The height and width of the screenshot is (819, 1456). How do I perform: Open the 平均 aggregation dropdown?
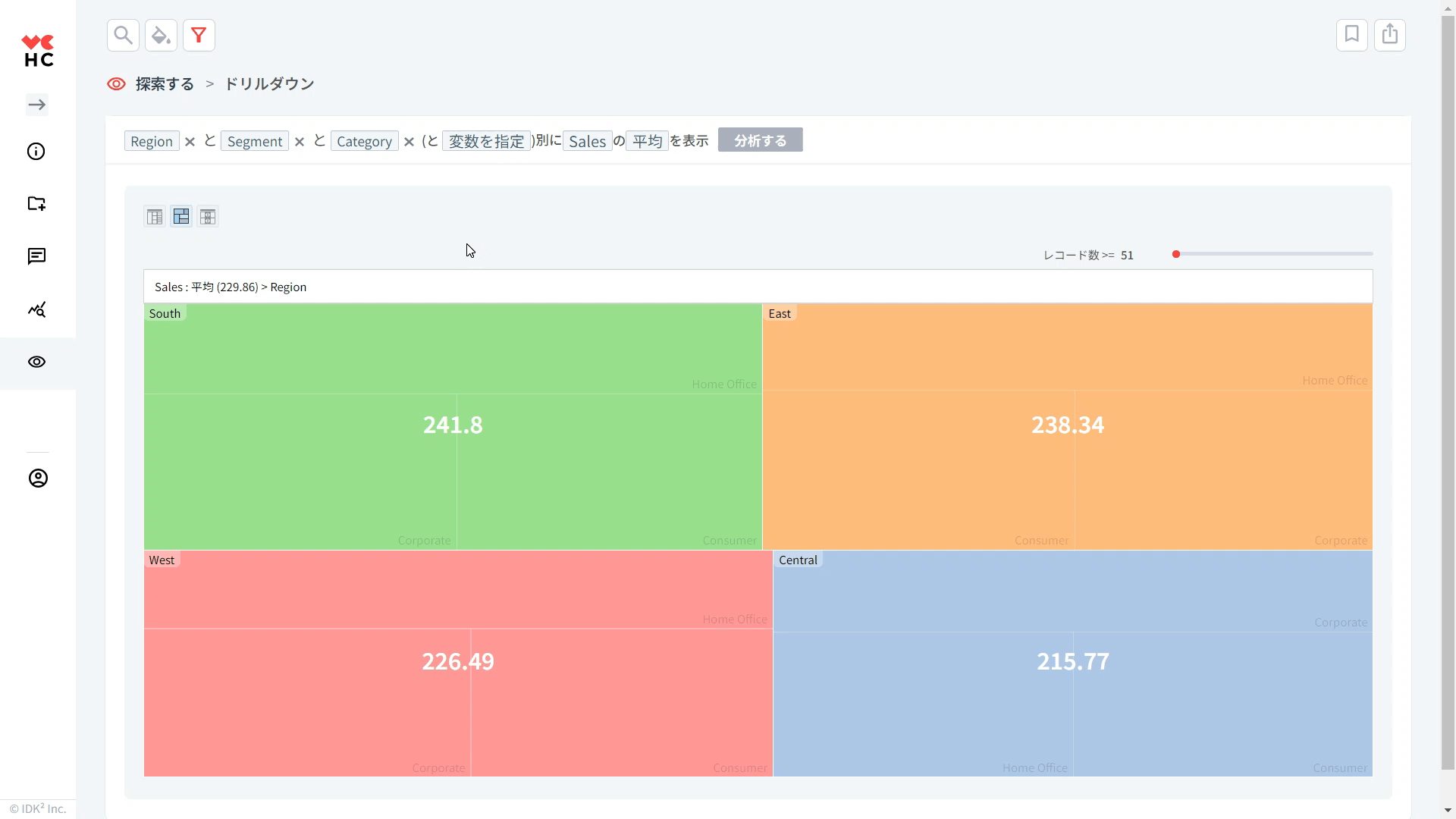(647, 141)
